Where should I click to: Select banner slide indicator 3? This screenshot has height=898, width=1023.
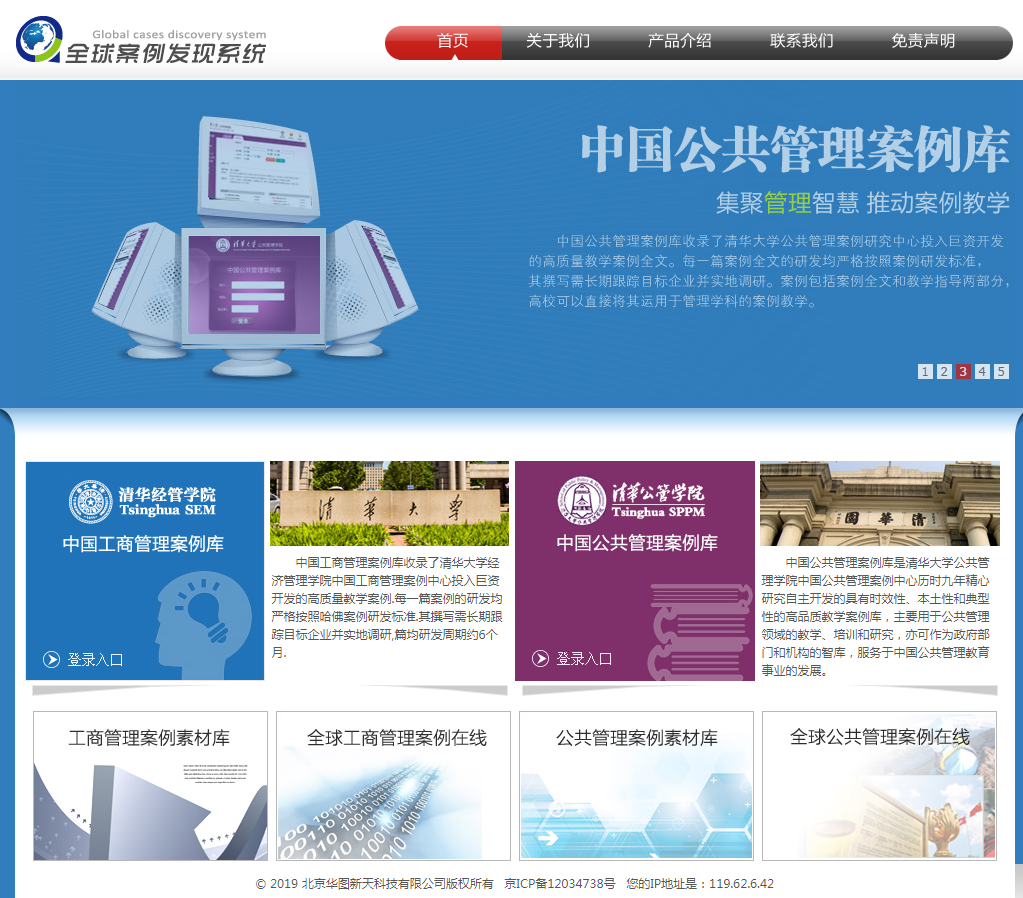pyautogui.click(x=963, y=371)
